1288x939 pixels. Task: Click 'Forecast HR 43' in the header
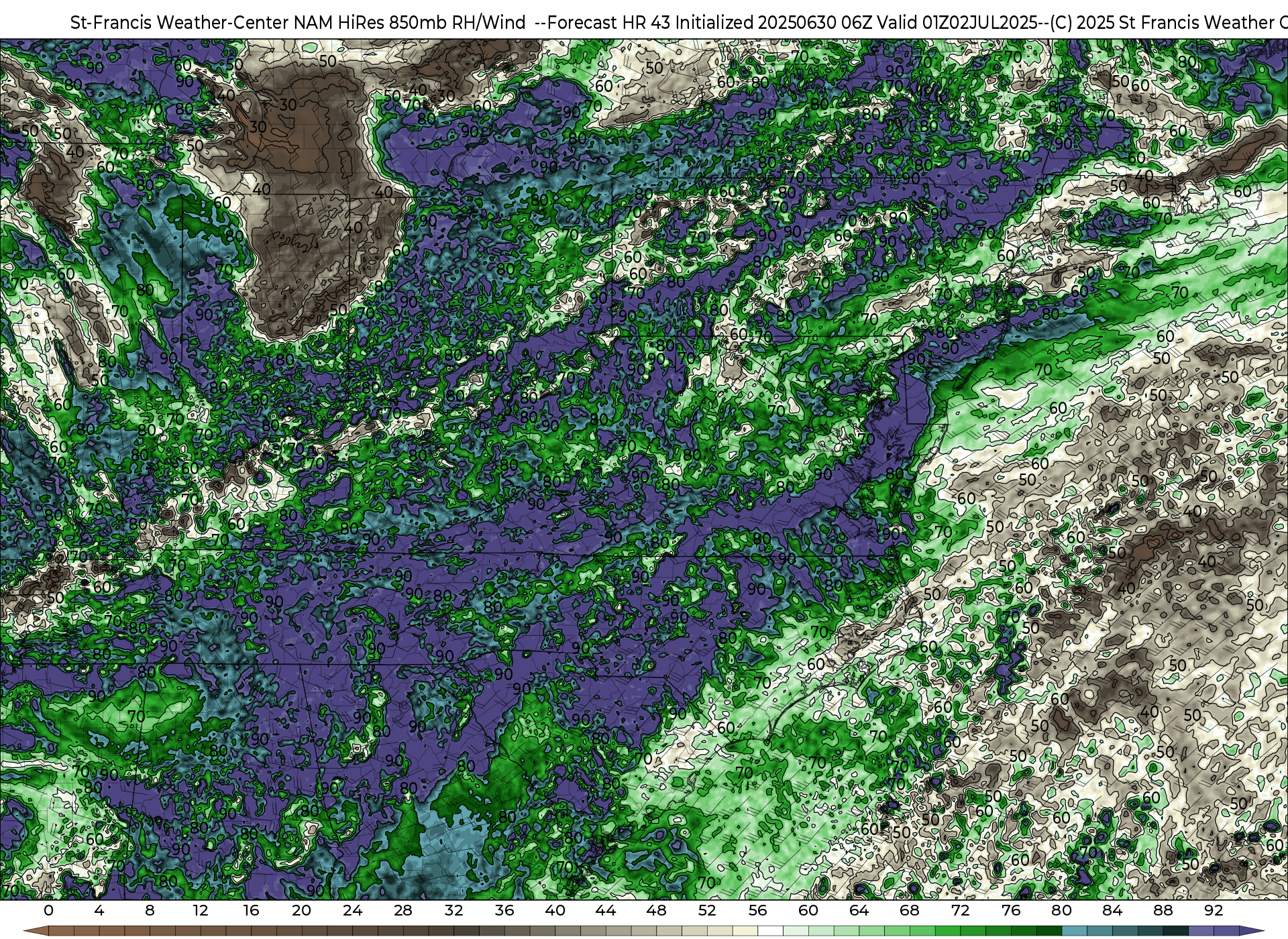click(610, 23)
